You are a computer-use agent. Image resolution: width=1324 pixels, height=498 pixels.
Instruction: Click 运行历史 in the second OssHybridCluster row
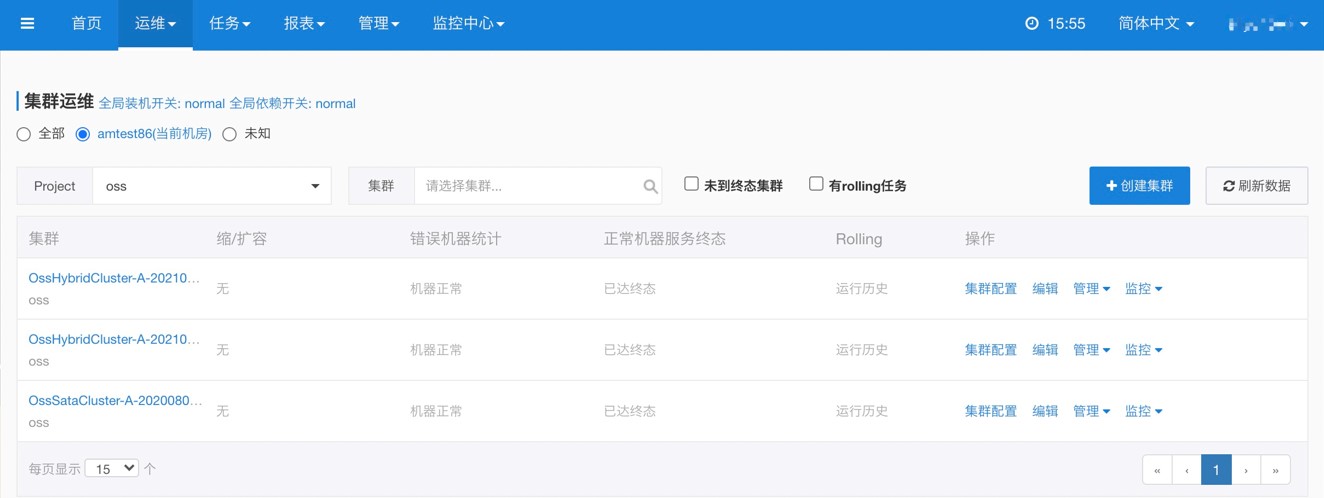[x=862, y=349]
